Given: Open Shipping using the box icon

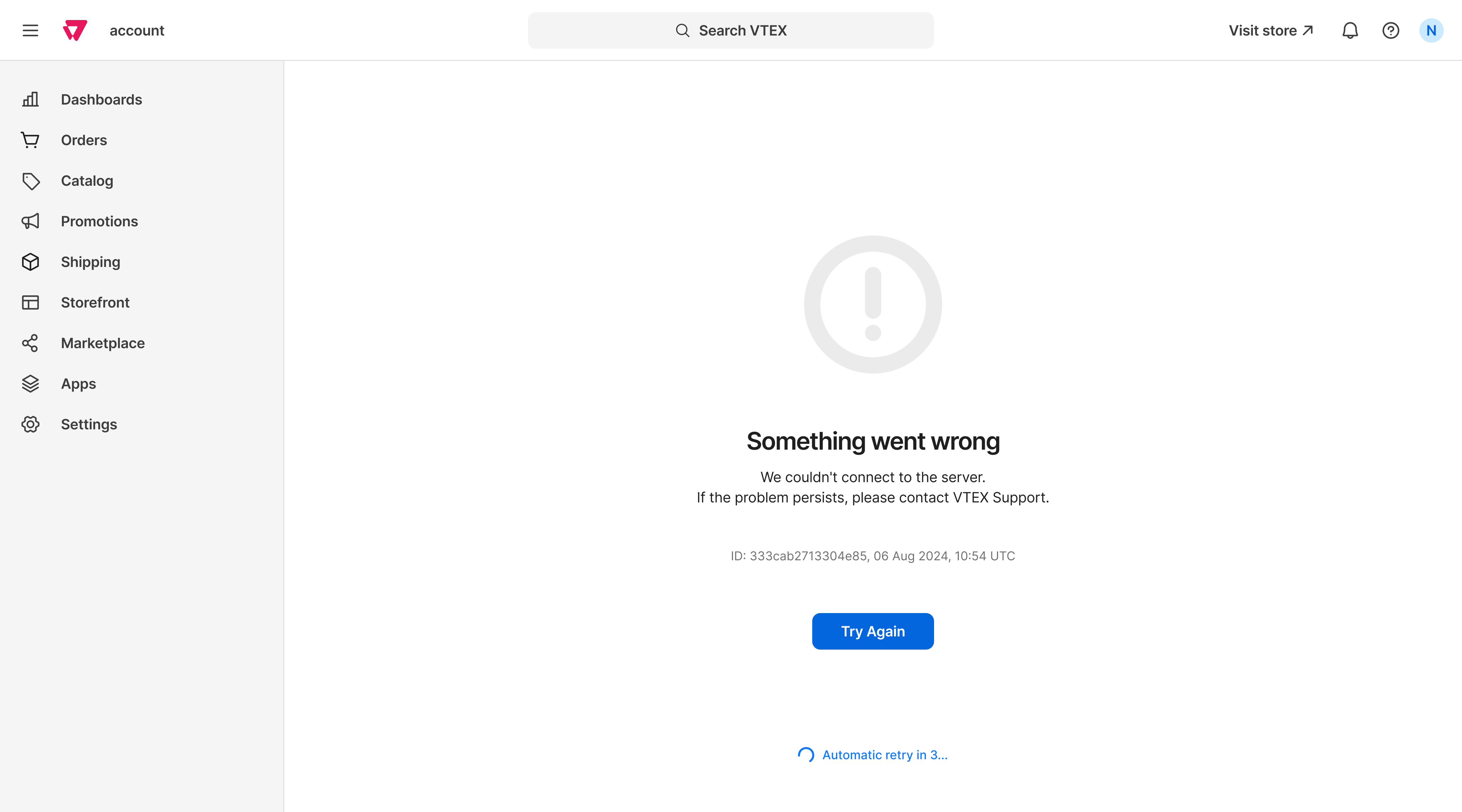Looking at the screenshot, I should coord(30,262).
